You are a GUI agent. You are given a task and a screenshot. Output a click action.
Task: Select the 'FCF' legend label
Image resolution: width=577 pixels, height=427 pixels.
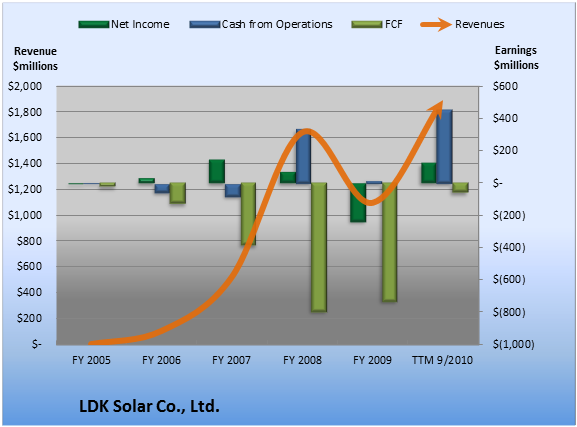tap(394, 24)
